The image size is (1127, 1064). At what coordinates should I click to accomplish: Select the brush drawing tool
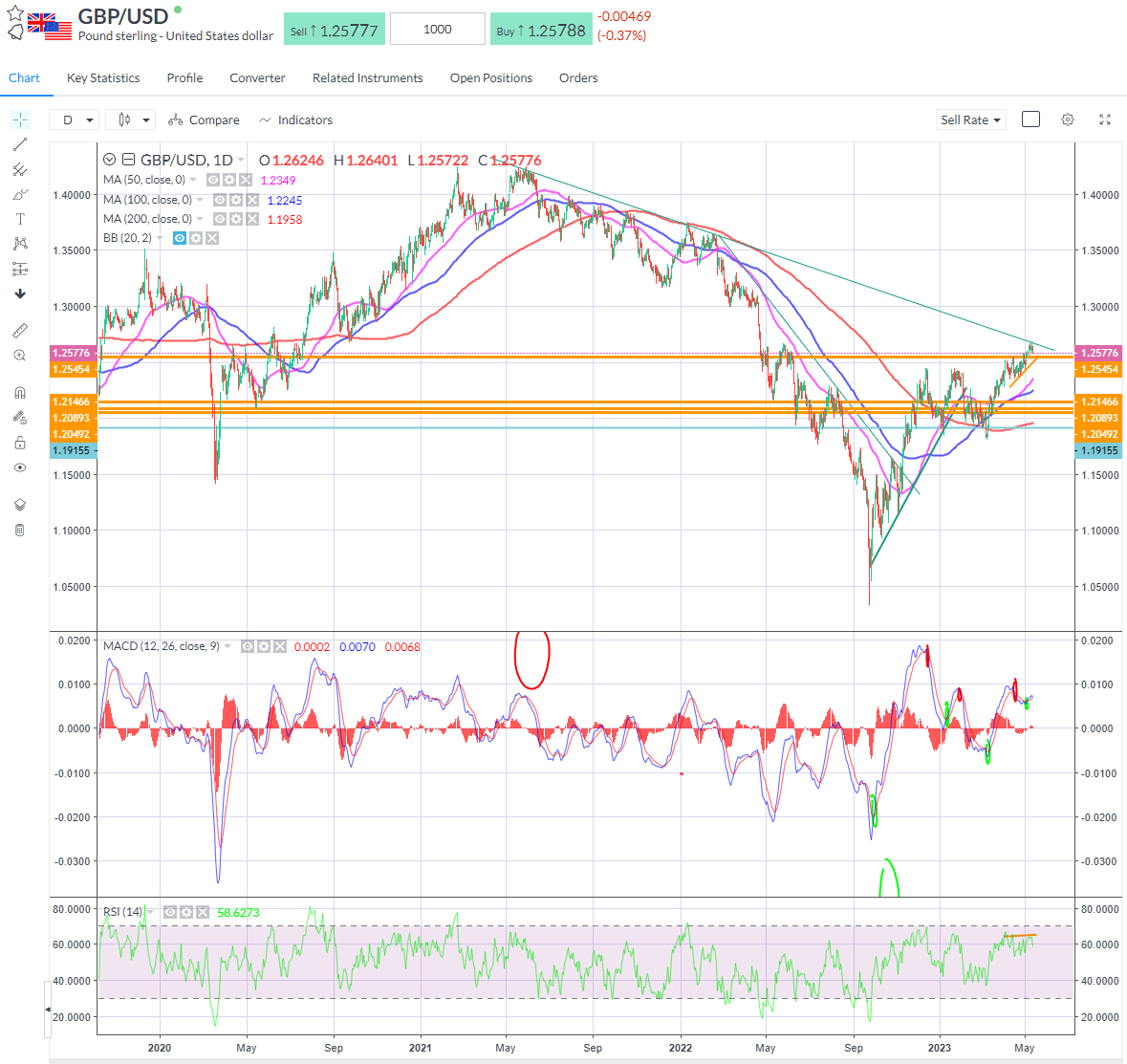point(20,195)
